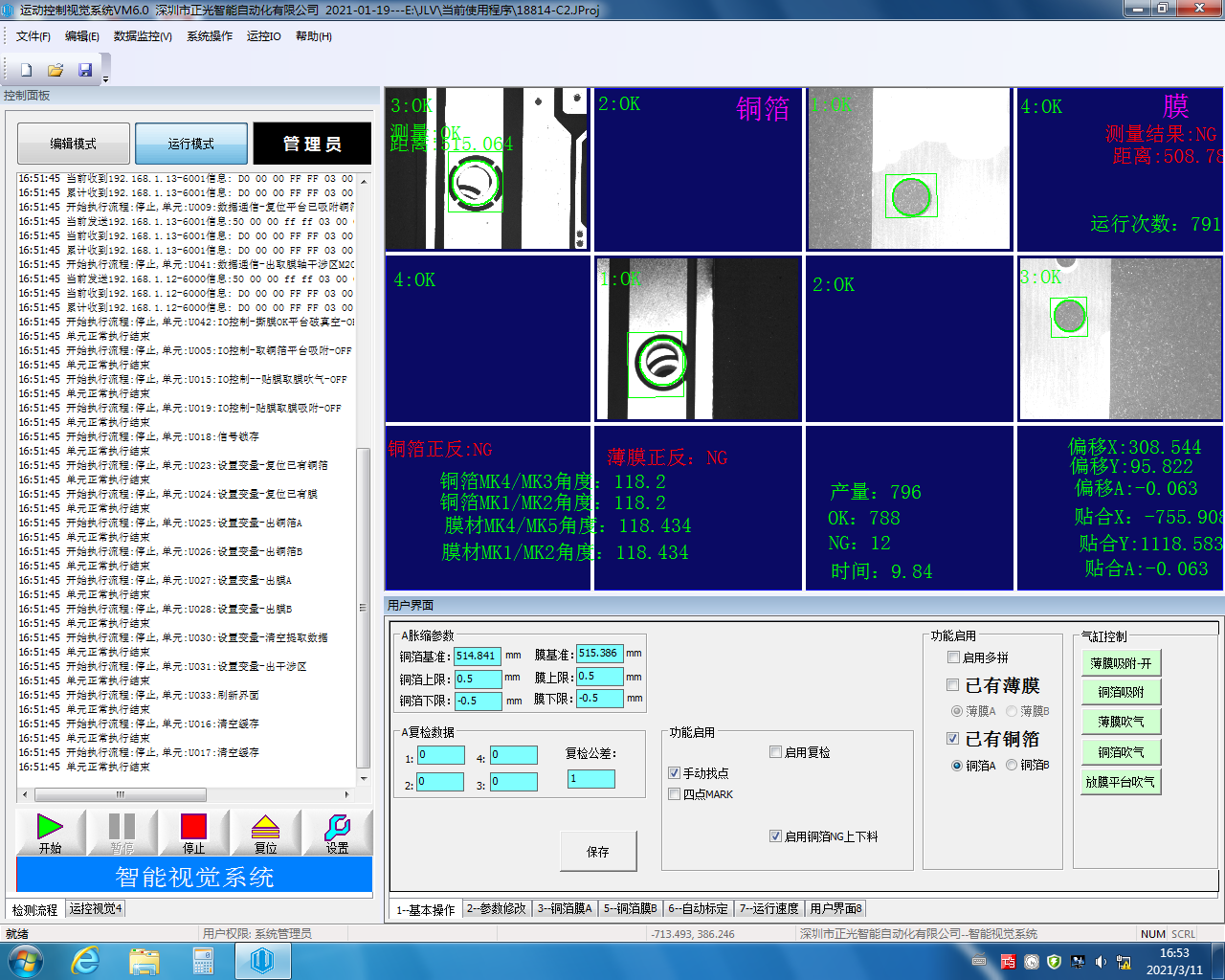Enable the 启用多拼 checkbox

(x=953, y=657)
